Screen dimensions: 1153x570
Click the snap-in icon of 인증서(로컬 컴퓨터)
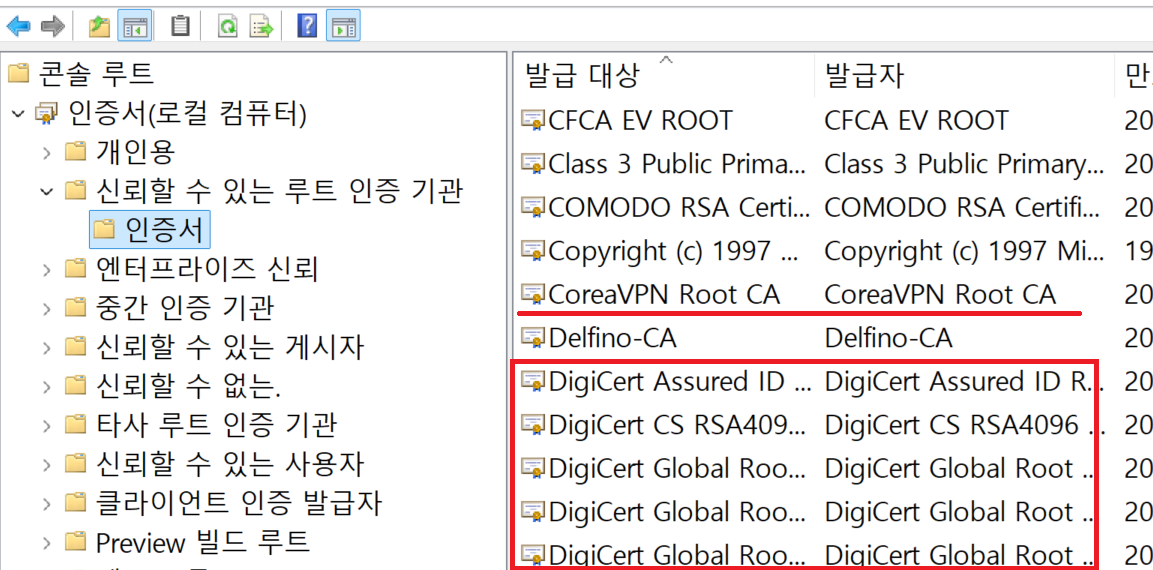(47, 113)
